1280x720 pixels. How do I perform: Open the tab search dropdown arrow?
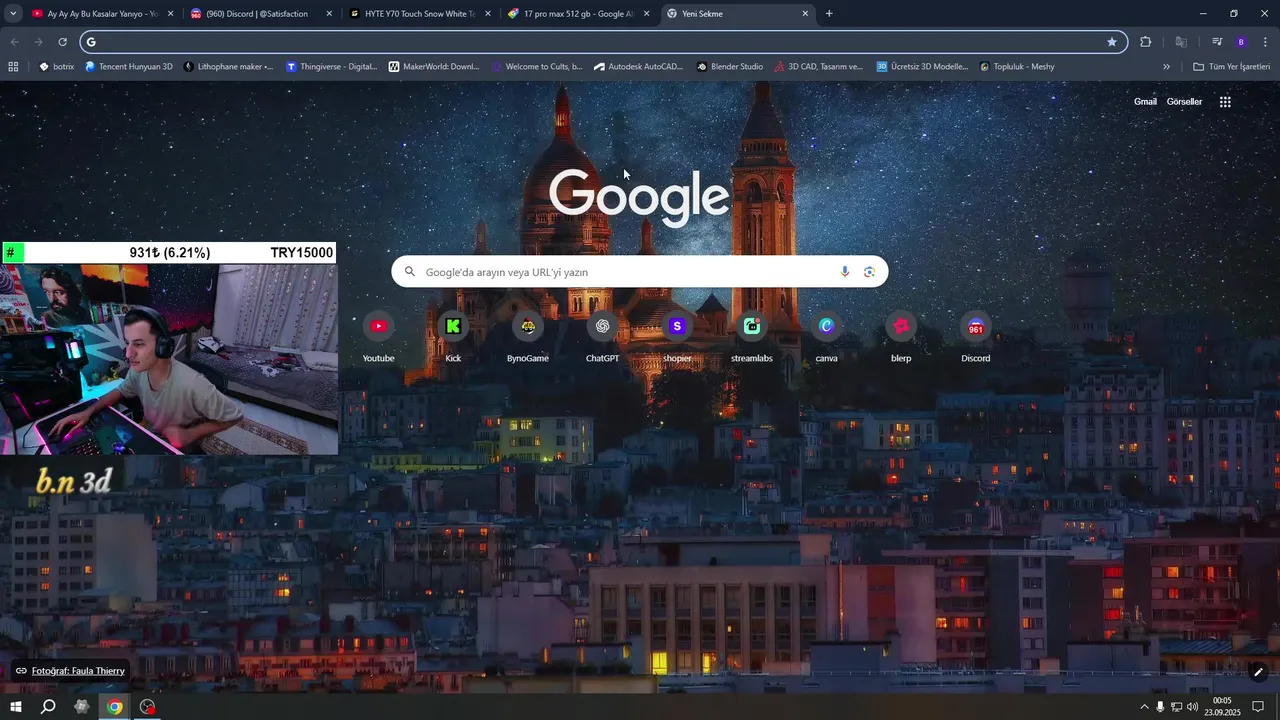click(x=13, y=14)
